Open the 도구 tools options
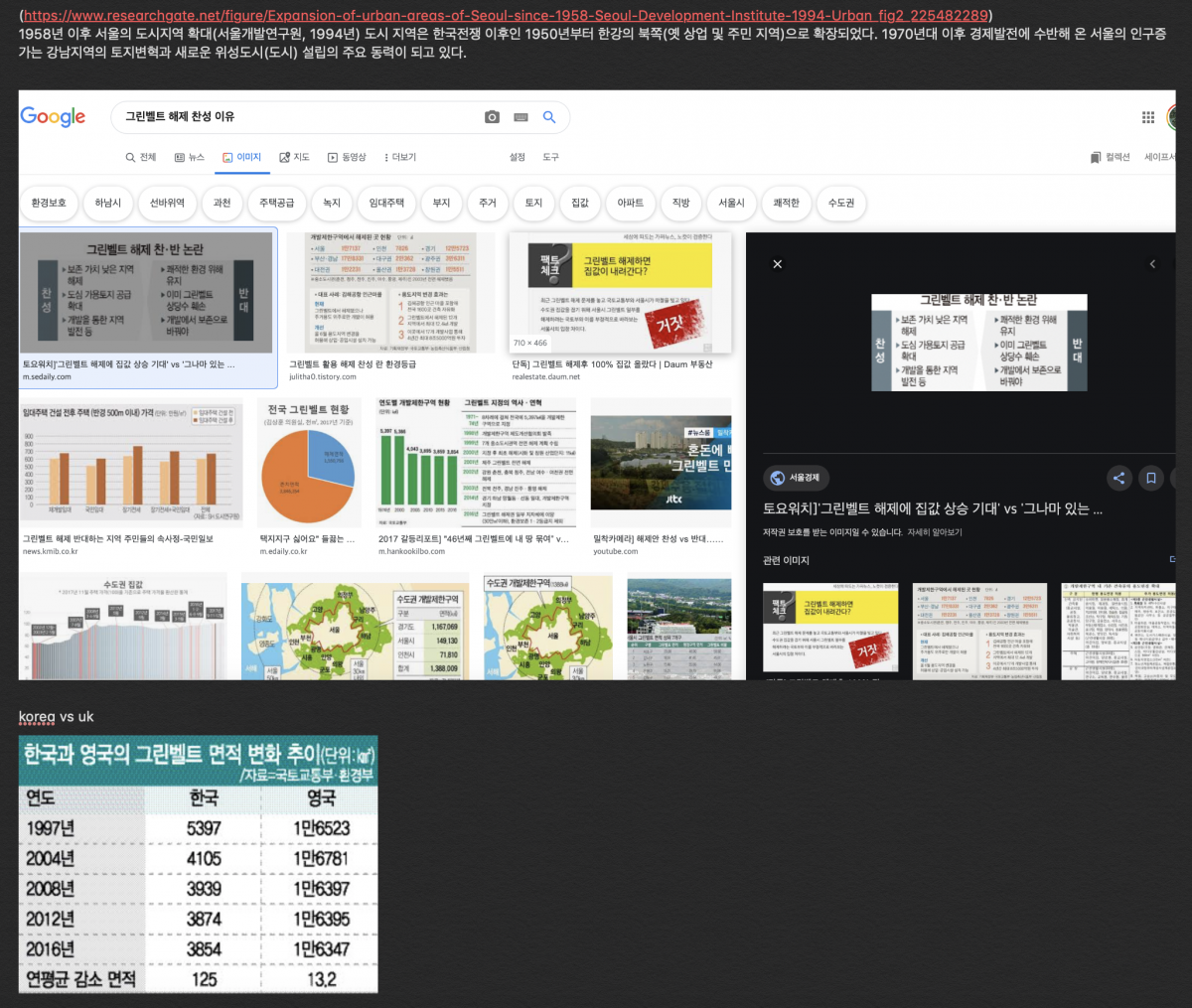 (551, 157)
